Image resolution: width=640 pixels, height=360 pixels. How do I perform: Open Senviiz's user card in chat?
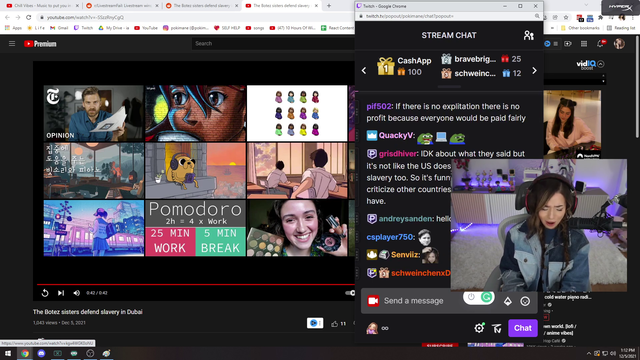click(404, 255)
